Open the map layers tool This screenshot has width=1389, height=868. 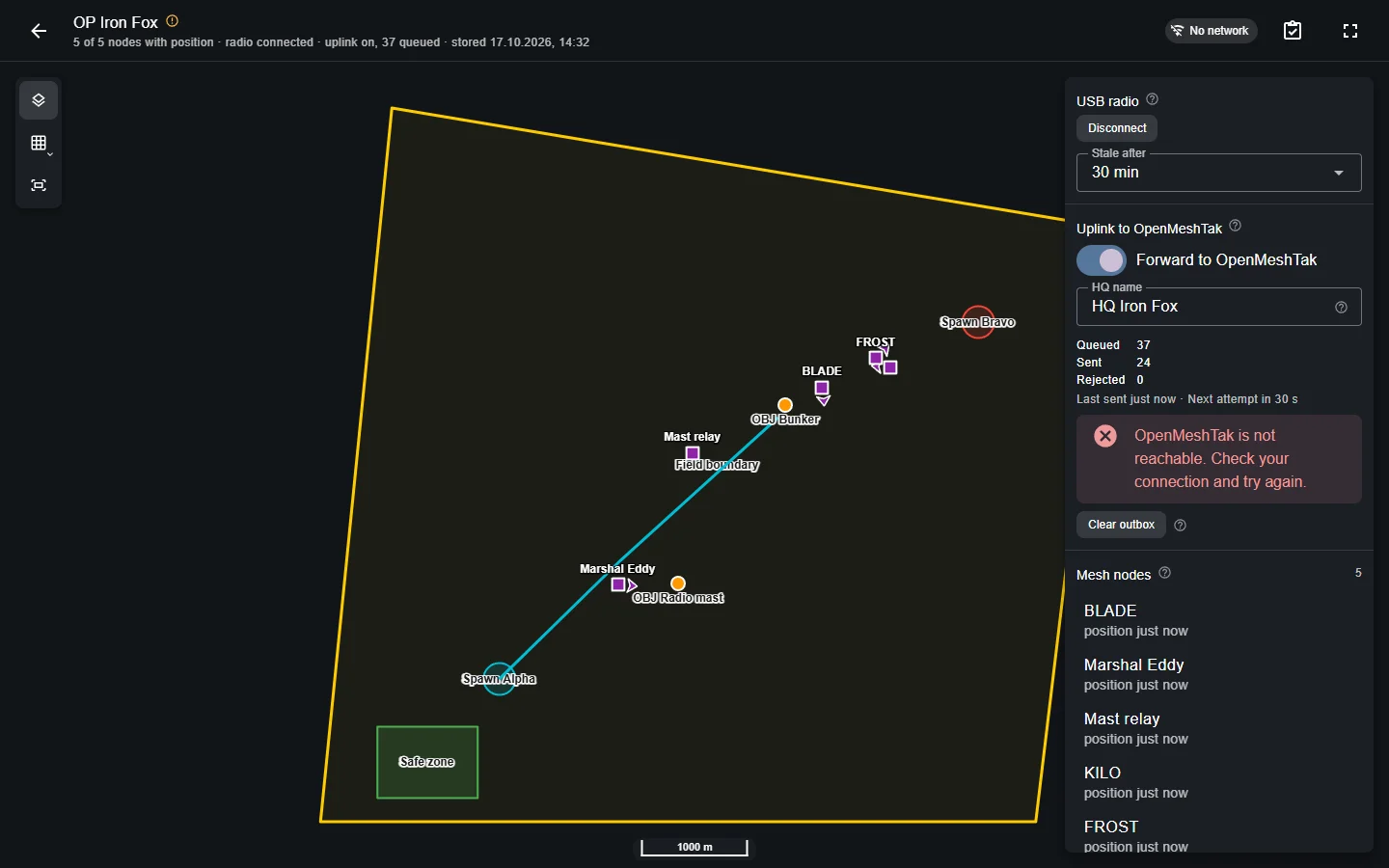[39, 100]
